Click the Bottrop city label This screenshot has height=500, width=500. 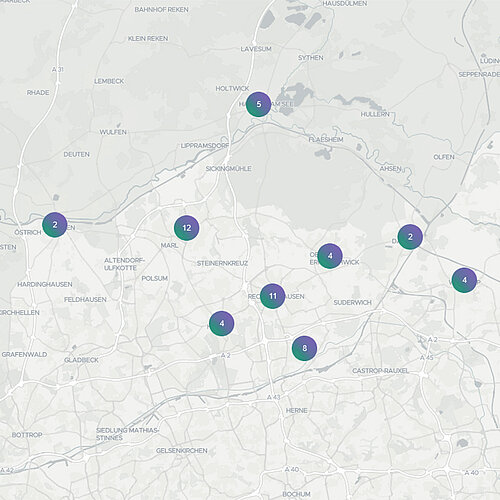(x=27, y=435)
